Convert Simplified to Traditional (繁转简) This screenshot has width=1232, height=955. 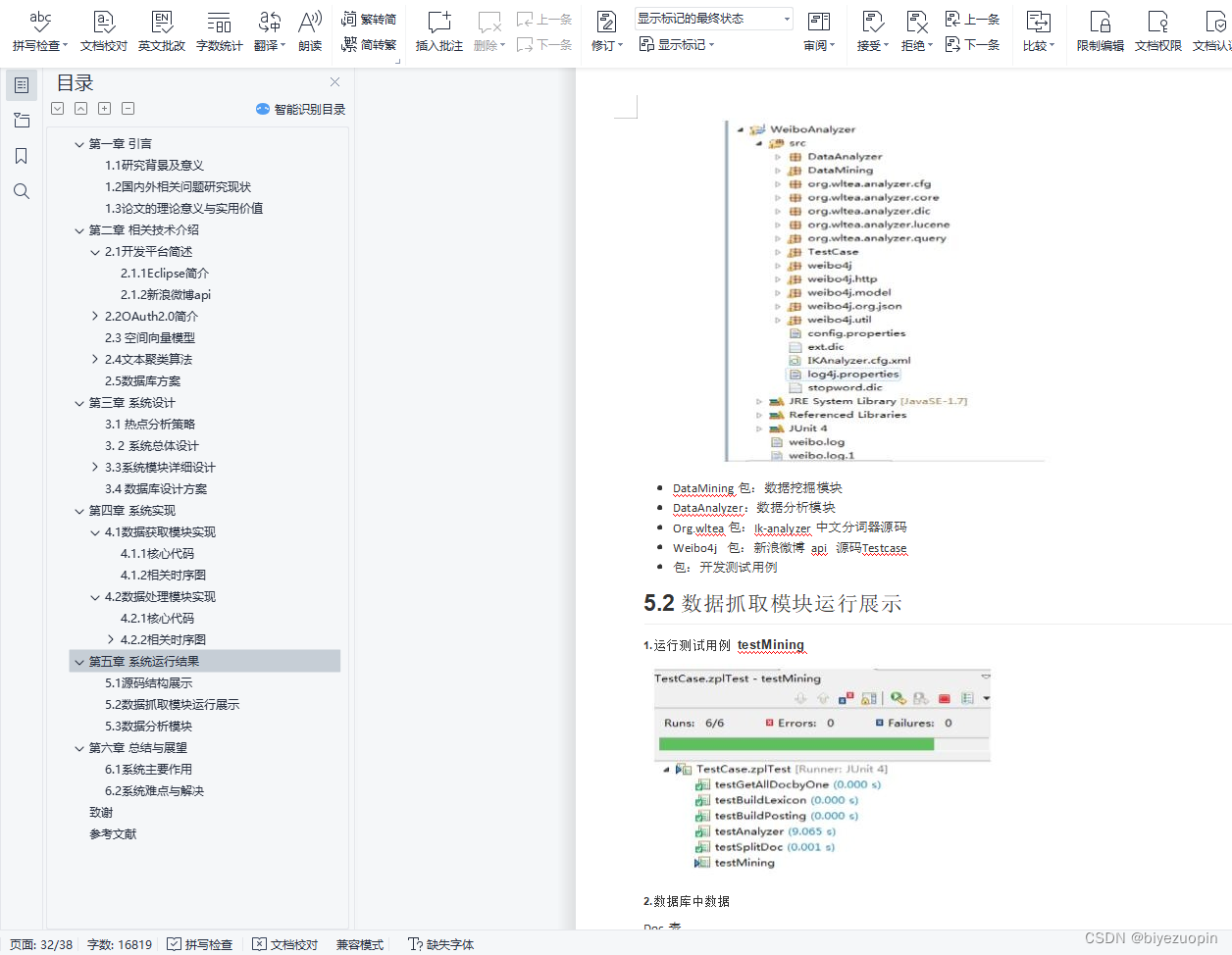pyautogui.click(x=369, y=19)
